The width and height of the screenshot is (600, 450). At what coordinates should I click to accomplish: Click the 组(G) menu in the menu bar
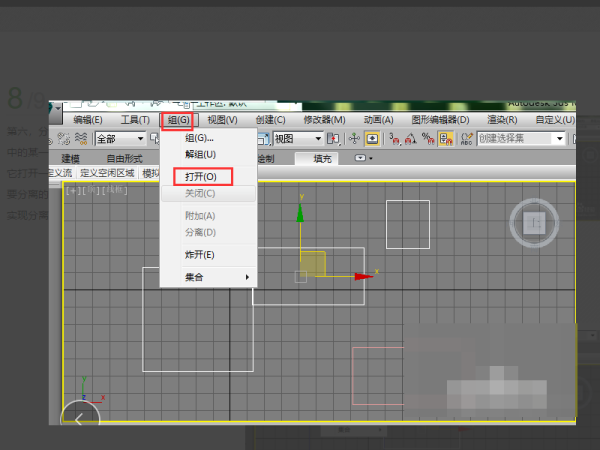tap(179, 120)
